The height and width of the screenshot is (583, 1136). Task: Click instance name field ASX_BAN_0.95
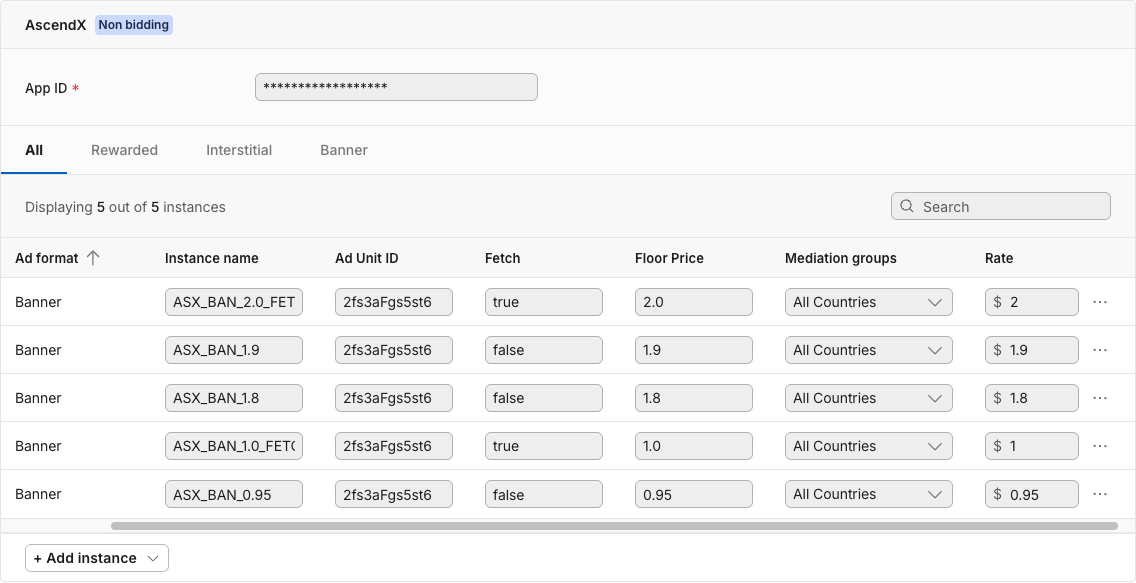(233, 494)
